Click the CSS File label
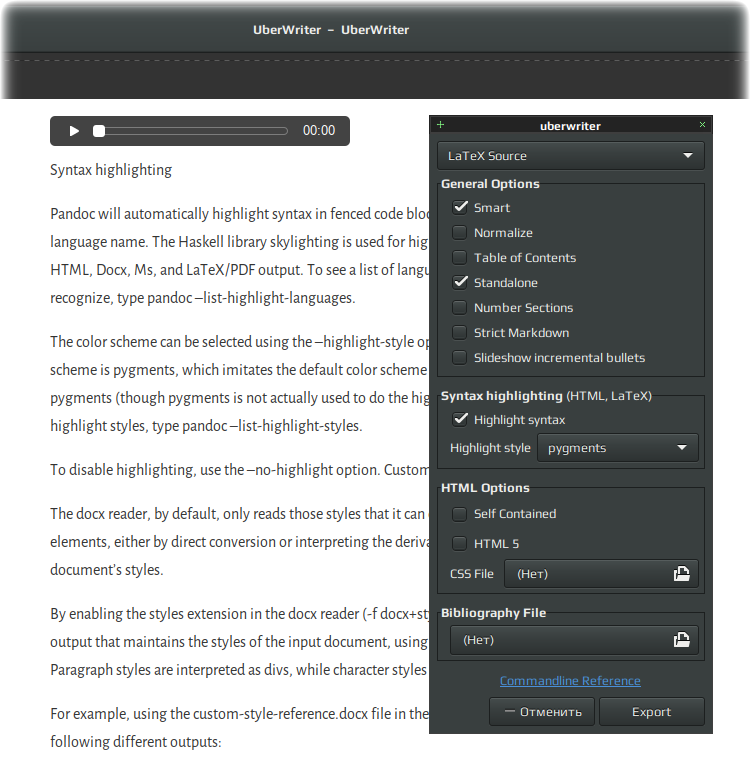 (472, 574)
